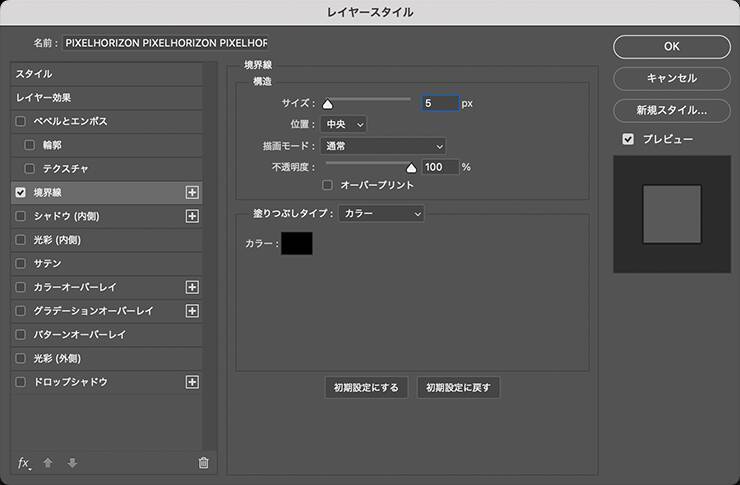The height and width of the screenshot is (485, 740).
Task: Open the 位置 dropdown set to 中央
Action: point(345,124)
